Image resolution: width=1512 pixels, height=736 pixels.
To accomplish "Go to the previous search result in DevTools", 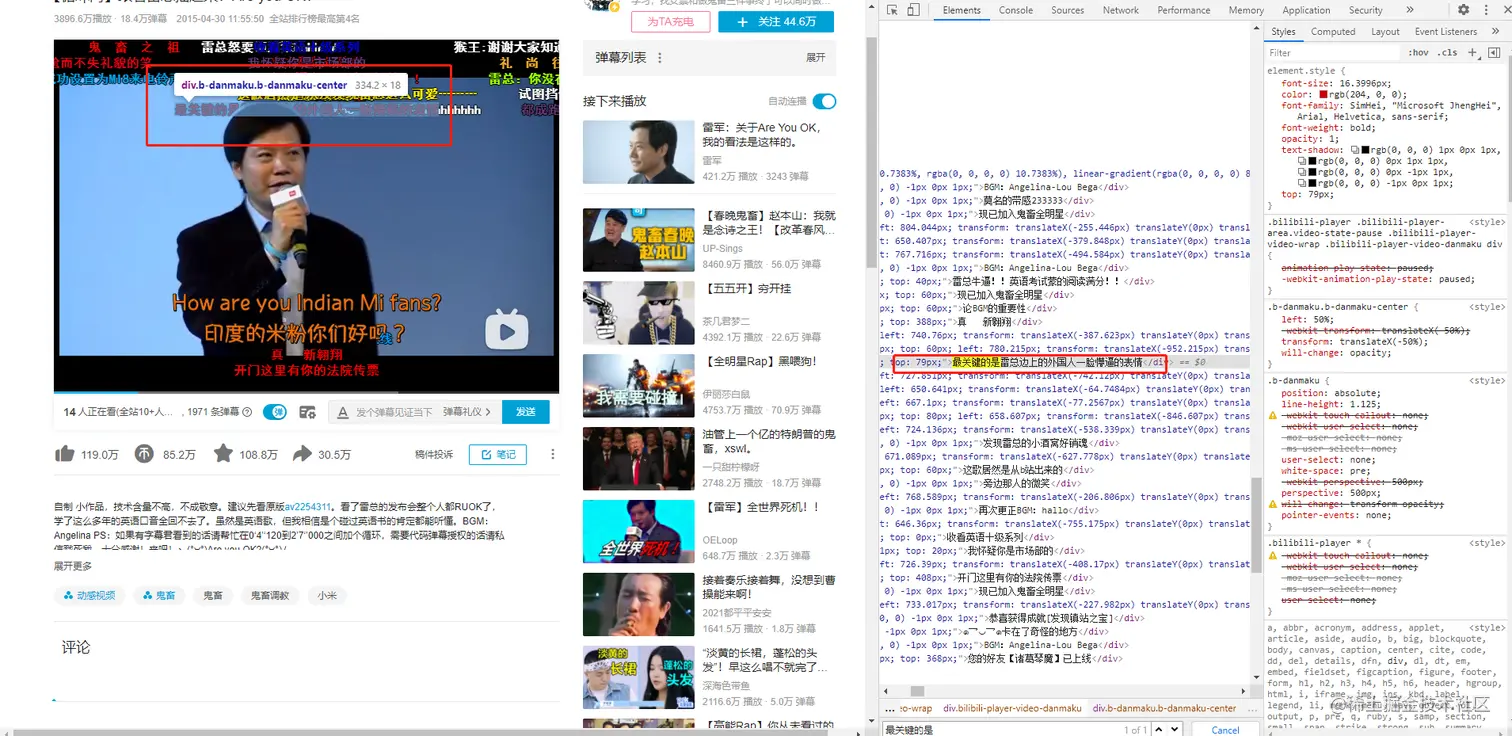I will [1159, 730].
